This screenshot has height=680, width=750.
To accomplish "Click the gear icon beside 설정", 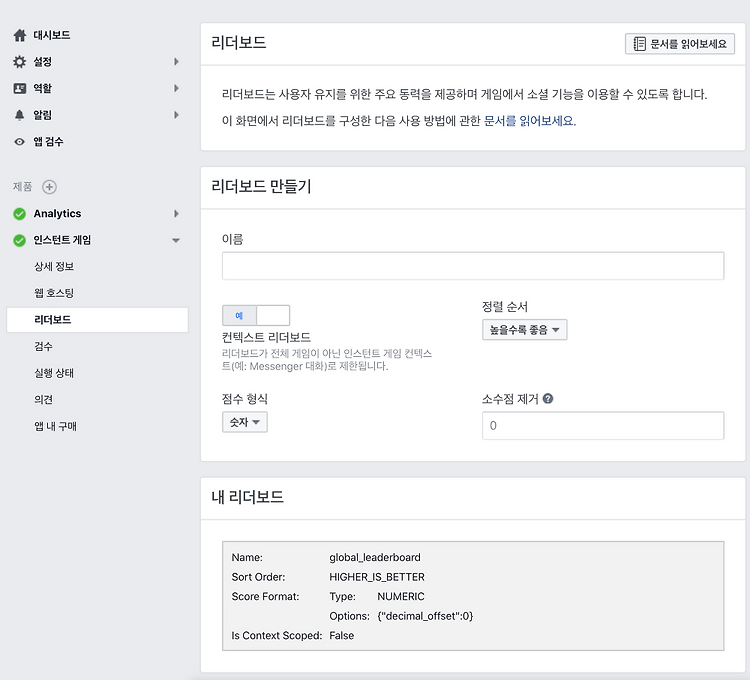I will point(20,62).
